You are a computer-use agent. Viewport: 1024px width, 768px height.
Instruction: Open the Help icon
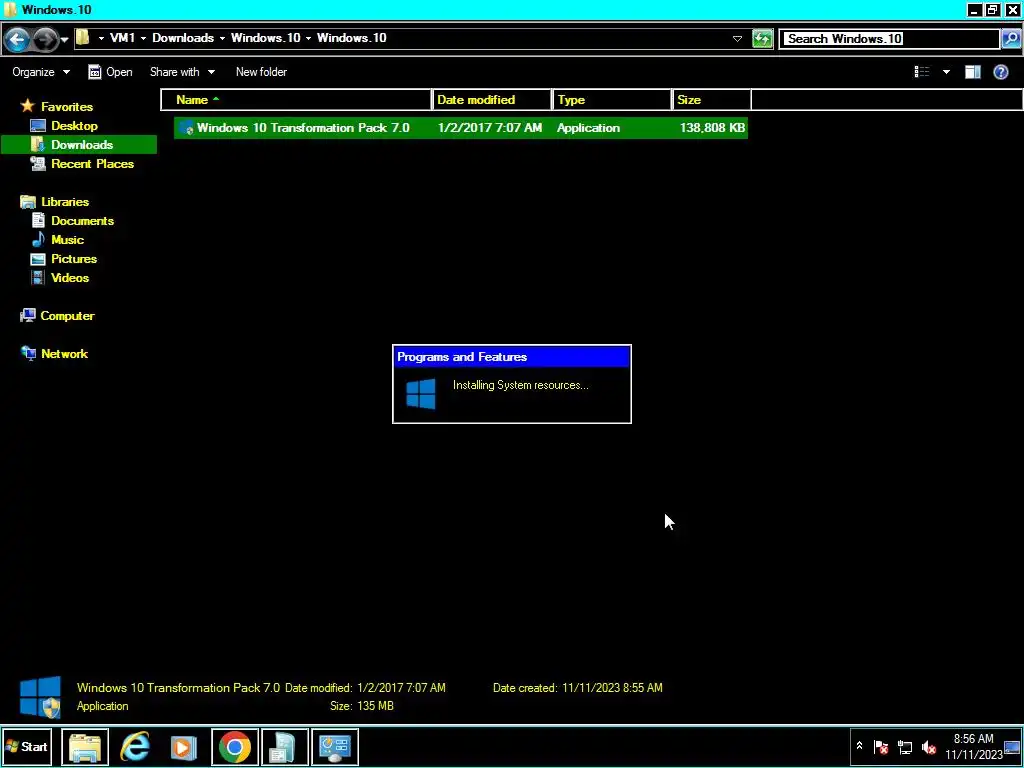(1000, 72)
